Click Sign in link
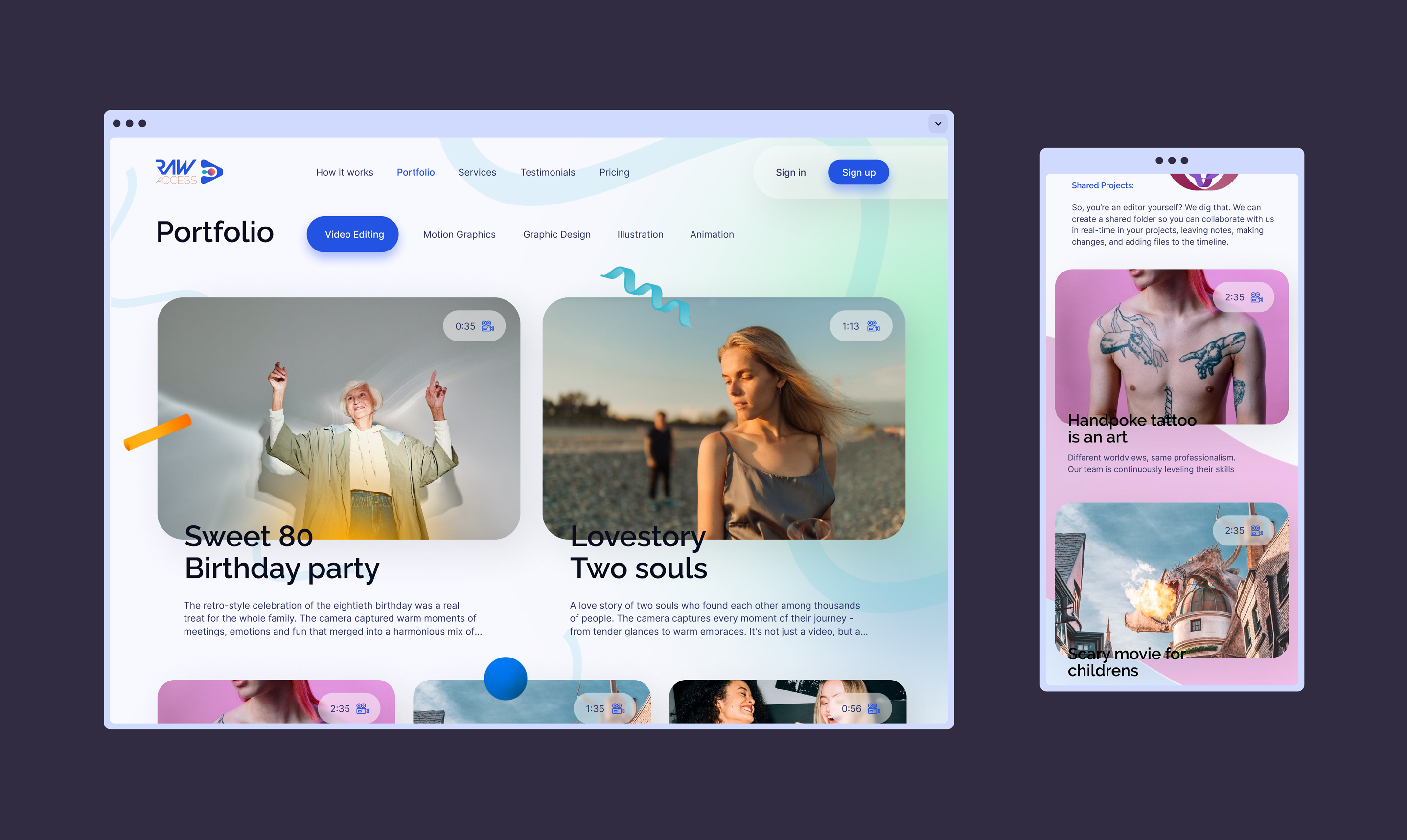This screenshot has height=840, width=1407. click(x=790, y=172)
